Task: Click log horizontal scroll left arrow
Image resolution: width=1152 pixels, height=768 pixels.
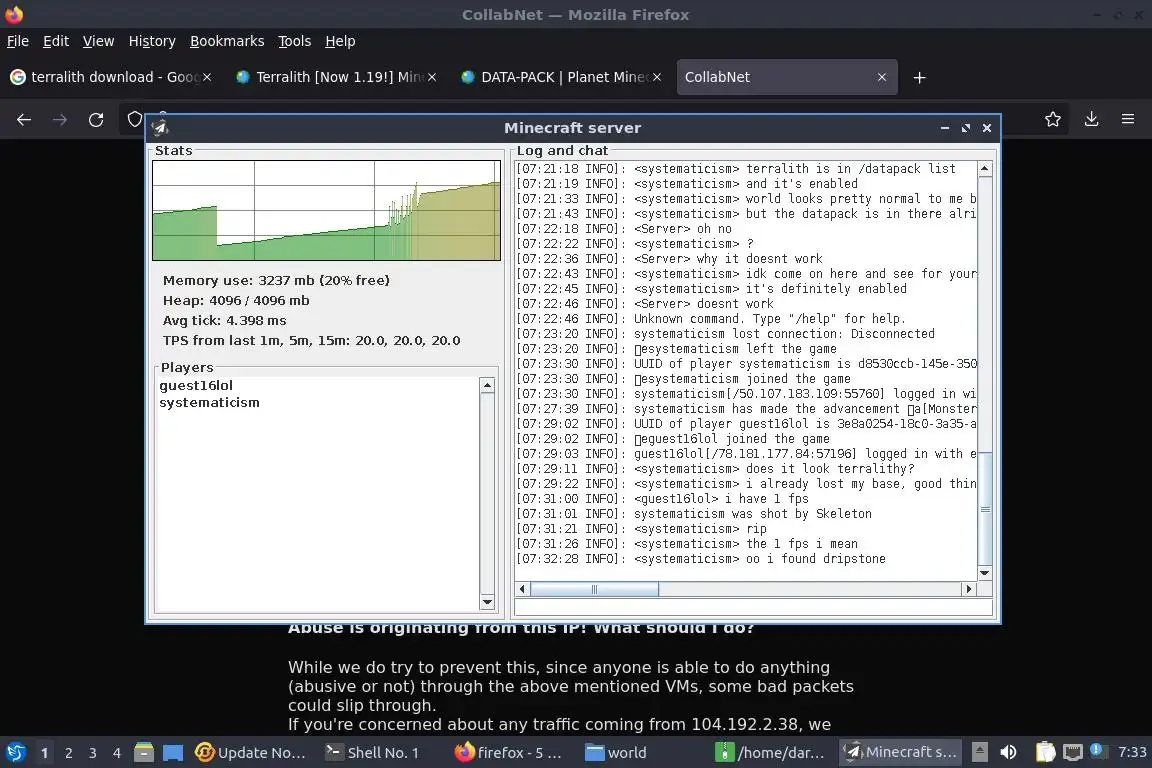Action: pos(522,589)
